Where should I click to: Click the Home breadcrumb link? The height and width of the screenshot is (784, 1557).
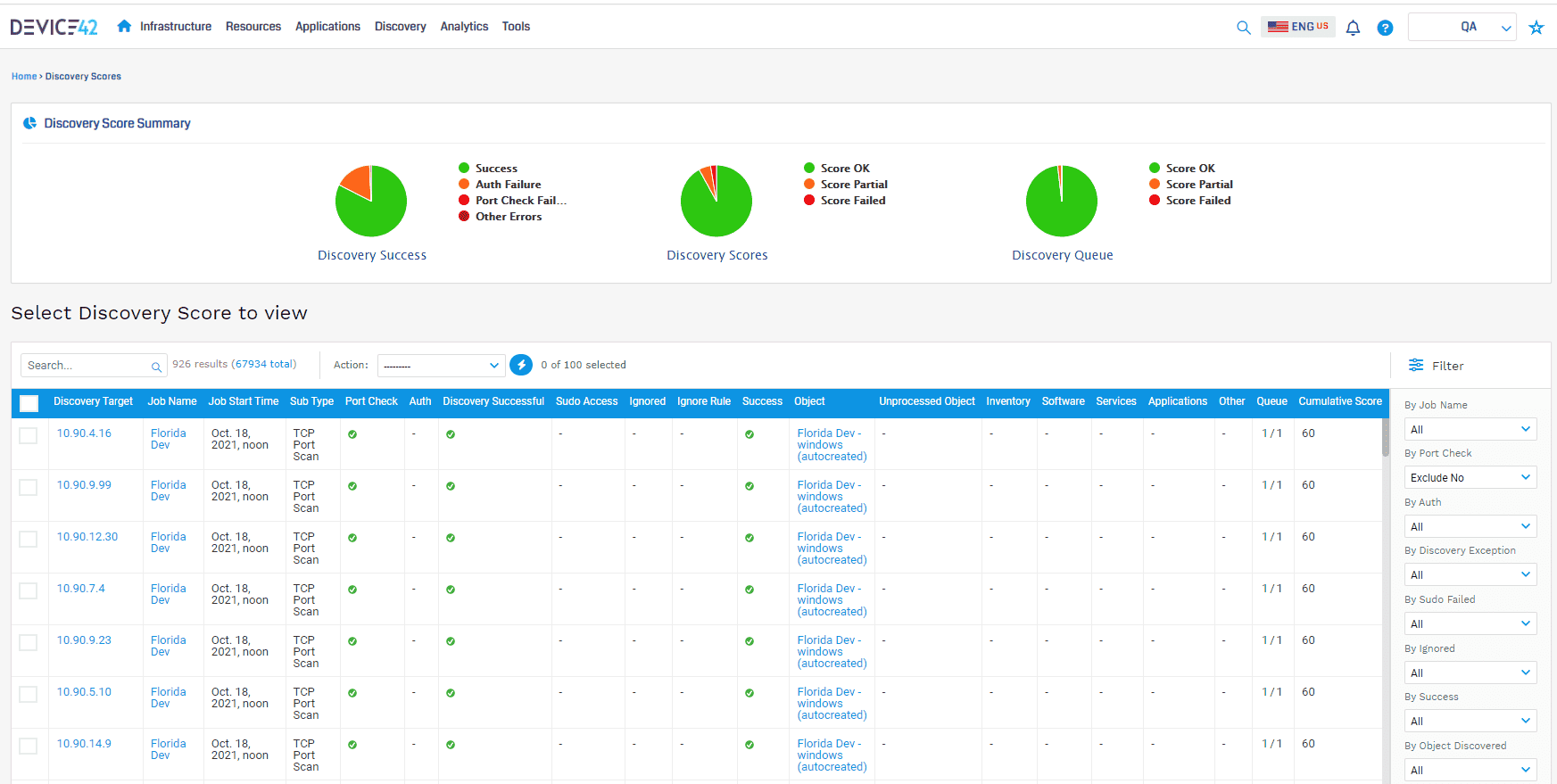click(x=24, y=77)
